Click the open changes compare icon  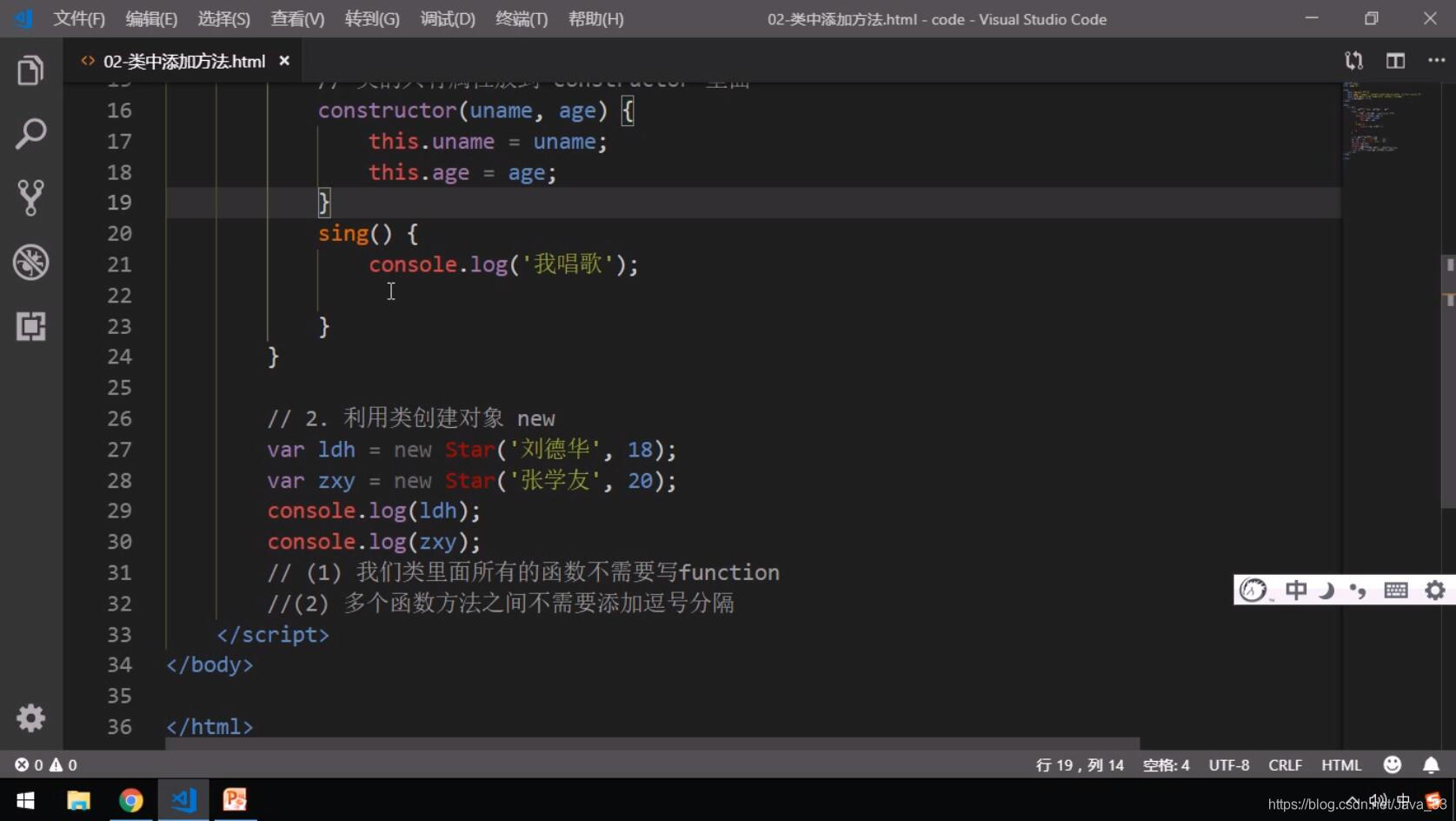pyautogui.click(x=1353, y=60)
